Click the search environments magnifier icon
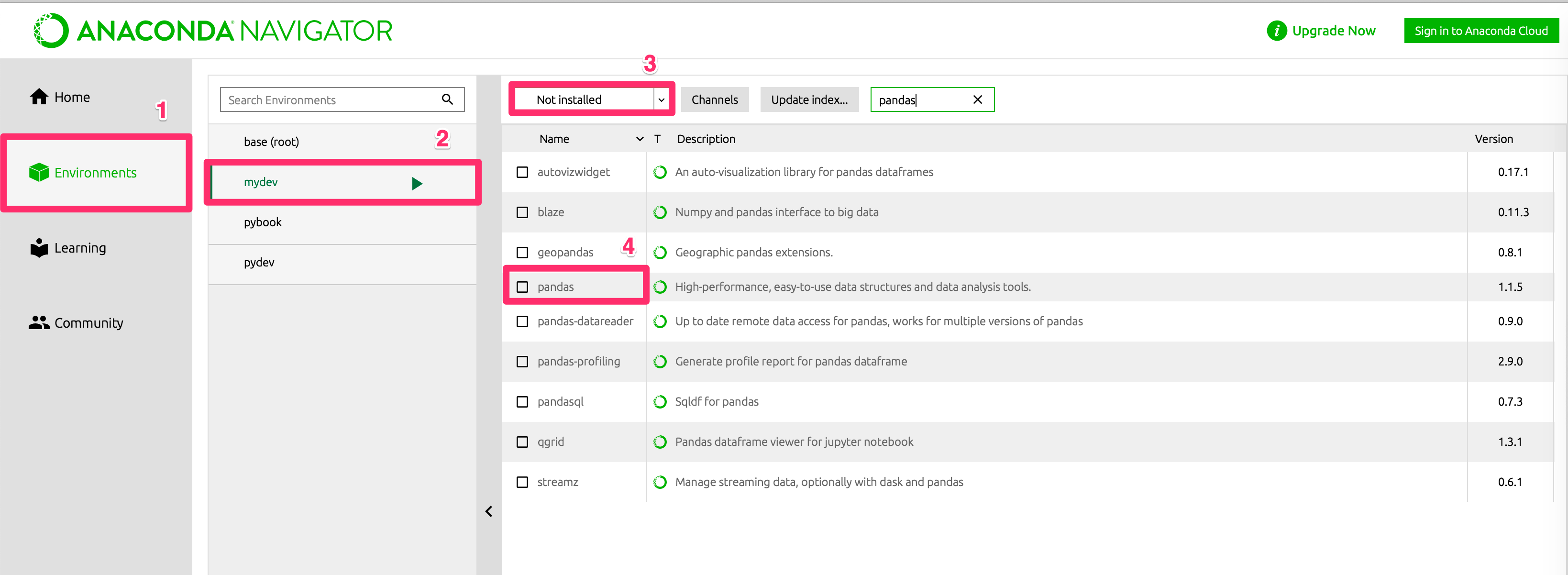Viewport: 1568px width, 575px height. (x=447, y=99)
